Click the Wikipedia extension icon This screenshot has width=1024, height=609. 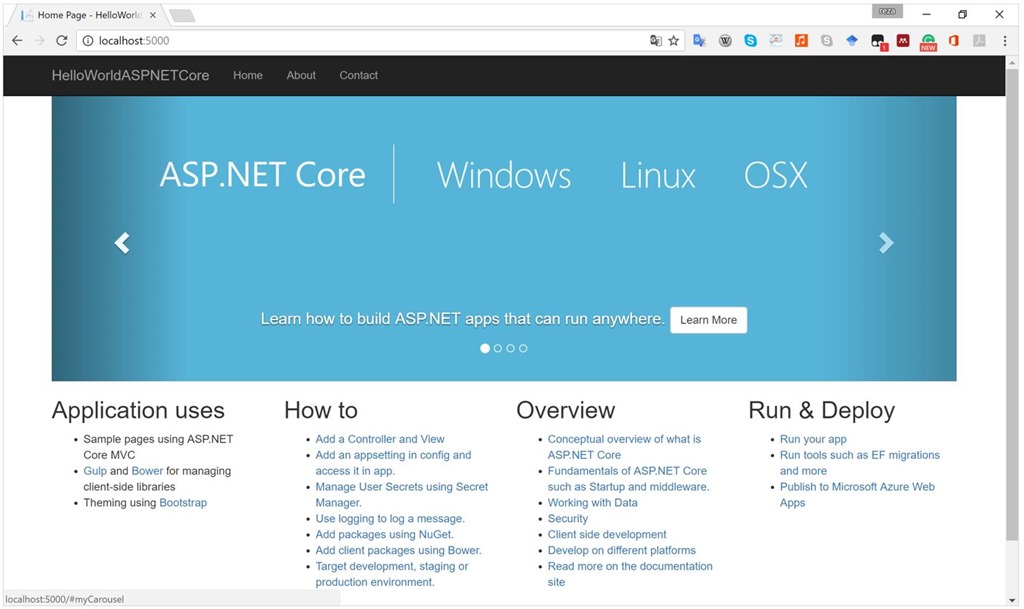(725, 40)
